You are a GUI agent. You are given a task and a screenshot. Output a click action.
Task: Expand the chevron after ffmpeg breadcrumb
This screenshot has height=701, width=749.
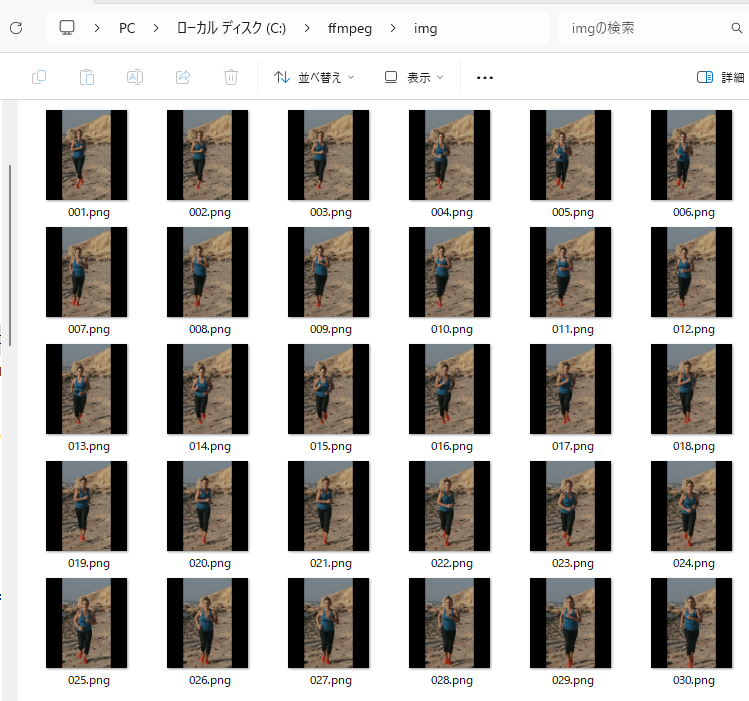[x=393, y=28]
